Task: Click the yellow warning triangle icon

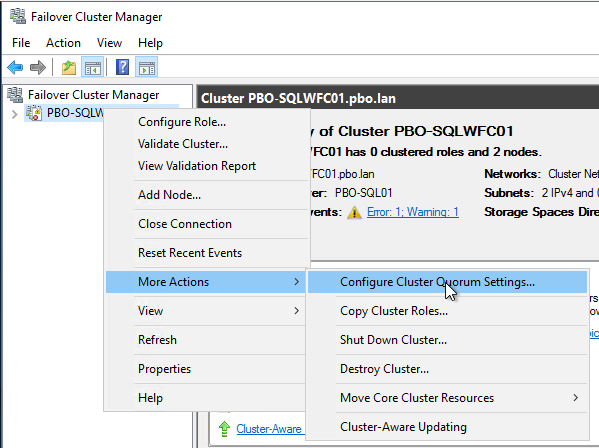Action: point(354,212)
